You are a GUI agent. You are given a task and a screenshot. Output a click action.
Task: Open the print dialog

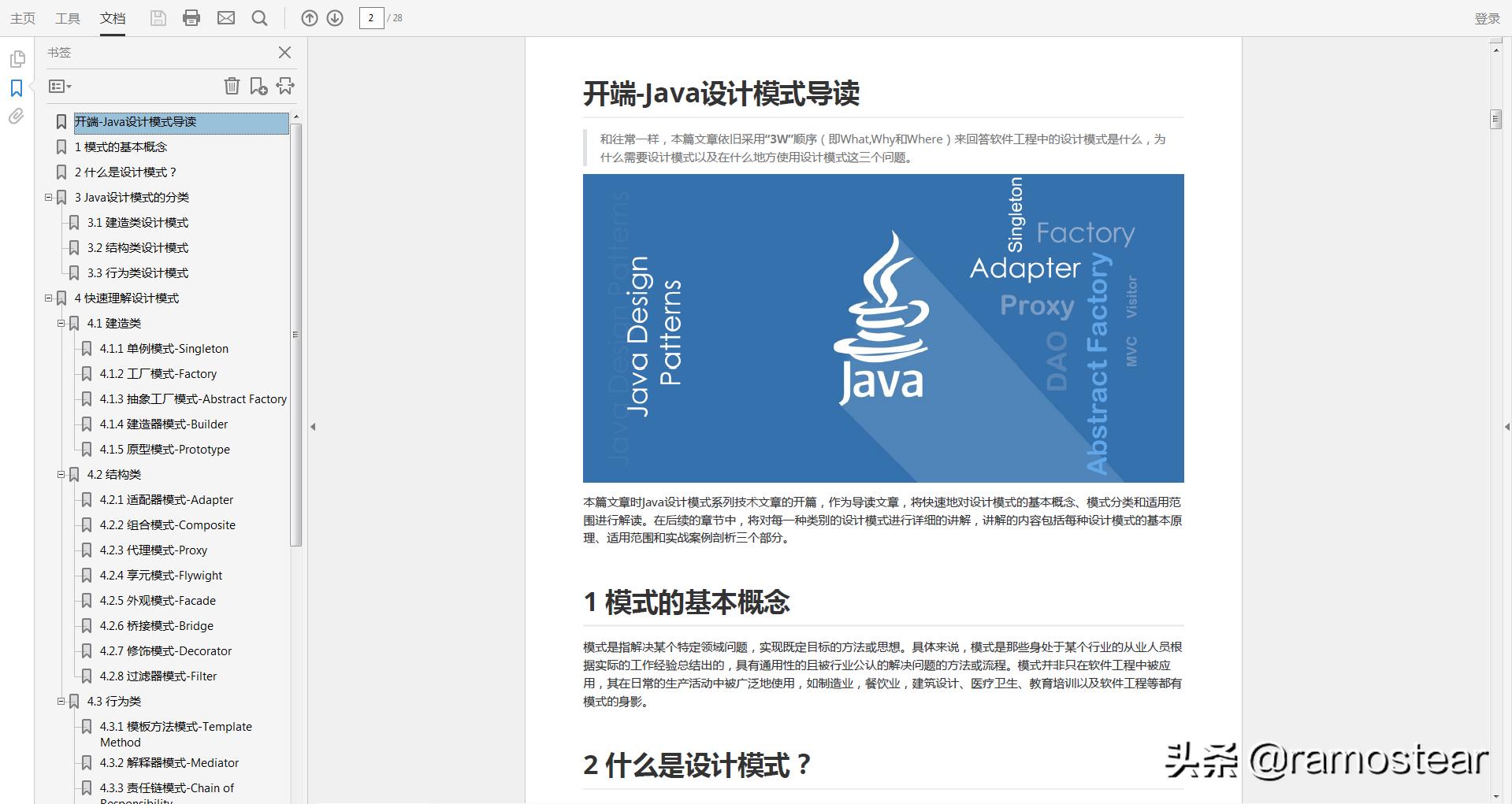(191, 17)
